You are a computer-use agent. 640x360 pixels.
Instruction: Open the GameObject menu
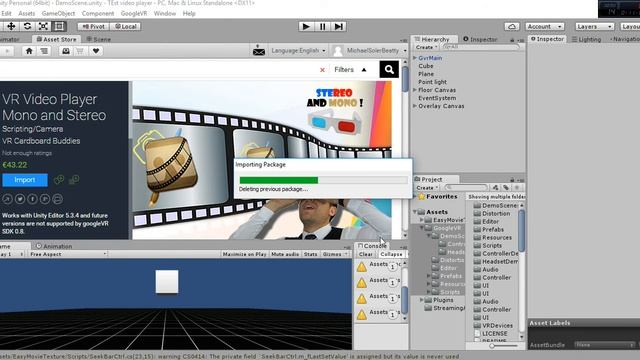click(x=58, y=13)
